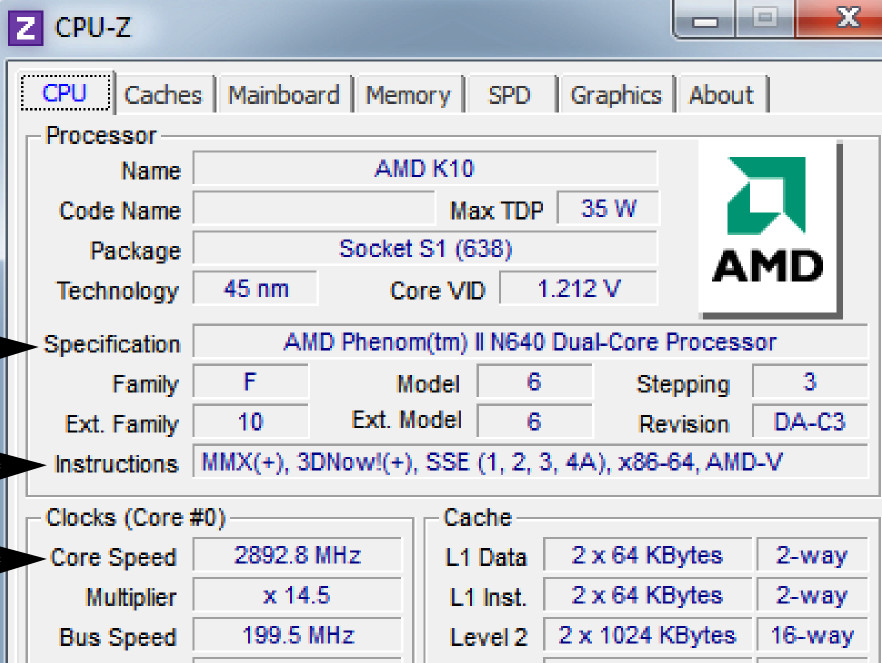Open the Mainboard tab
Screen dimensions: 882x663
[x=284, y=96]
